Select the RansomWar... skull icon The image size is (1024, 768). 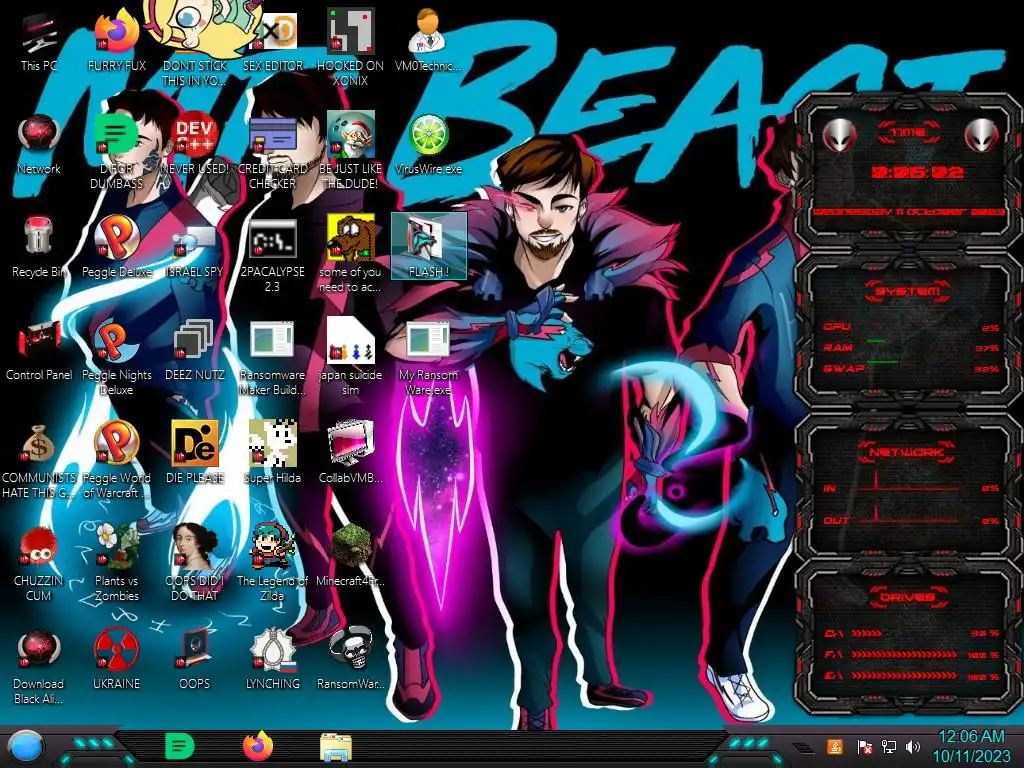coord(350,660)
